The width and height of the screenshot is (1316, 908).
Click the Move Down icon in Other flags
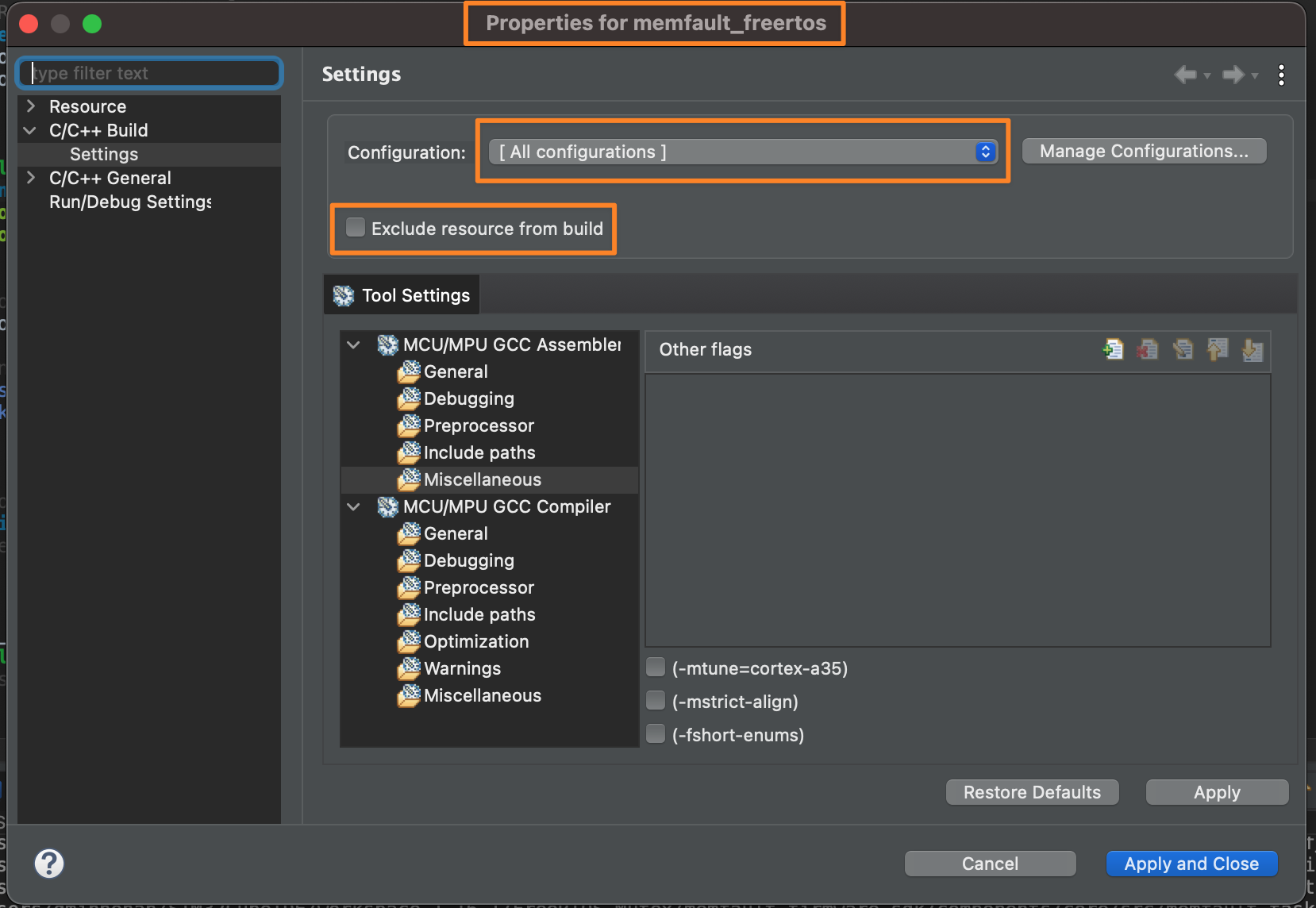tap(1253, 349)
